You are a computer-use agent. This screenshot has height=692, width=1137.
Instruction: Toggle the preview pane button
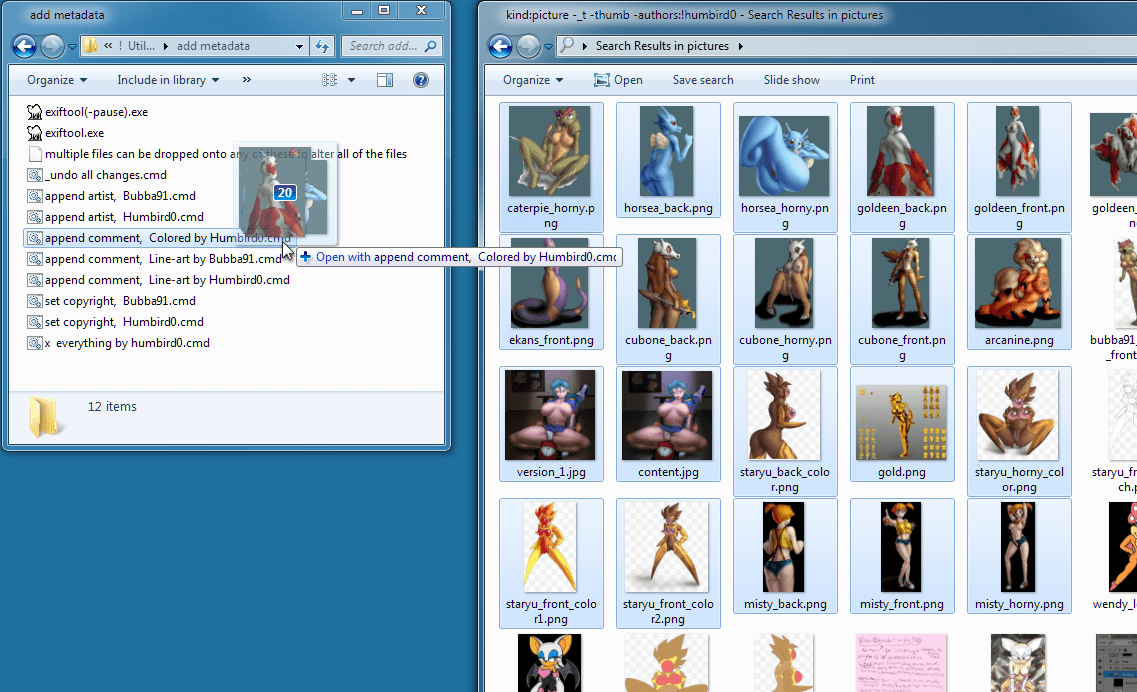385,80
